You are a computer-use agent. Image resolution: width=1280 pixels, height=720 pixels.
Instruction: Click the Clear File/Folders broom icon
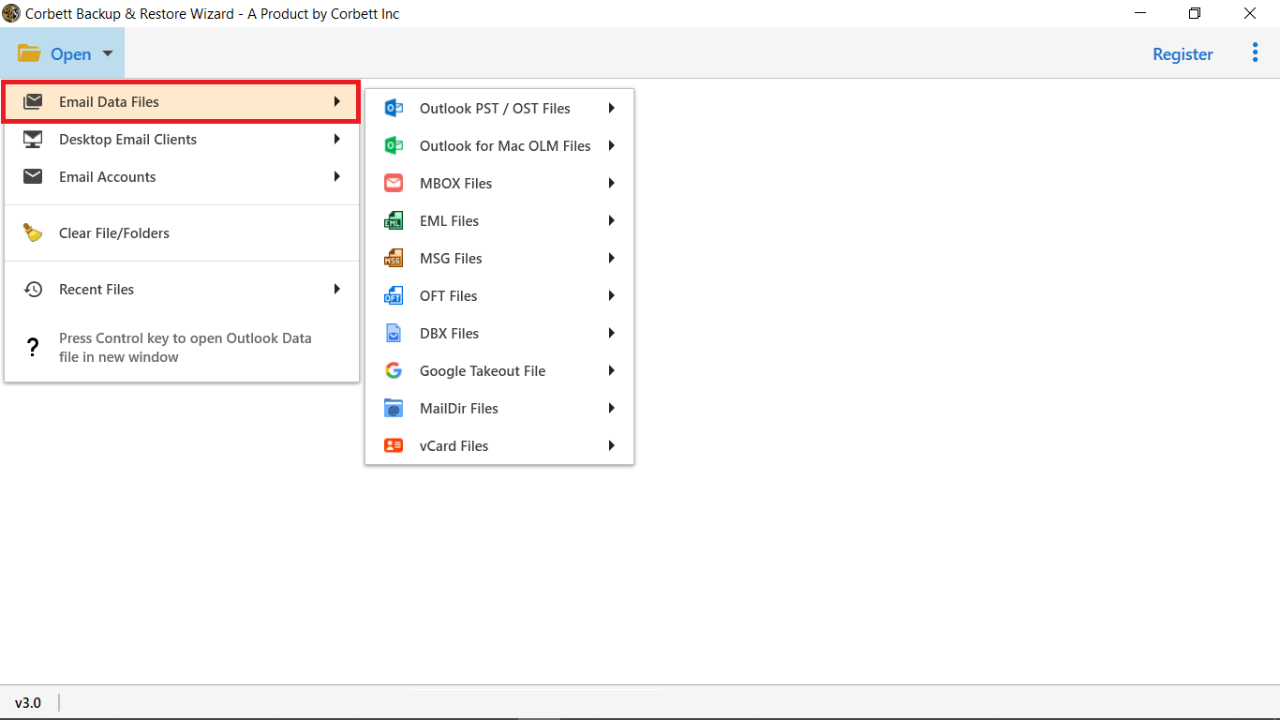[x=32, y=232]
